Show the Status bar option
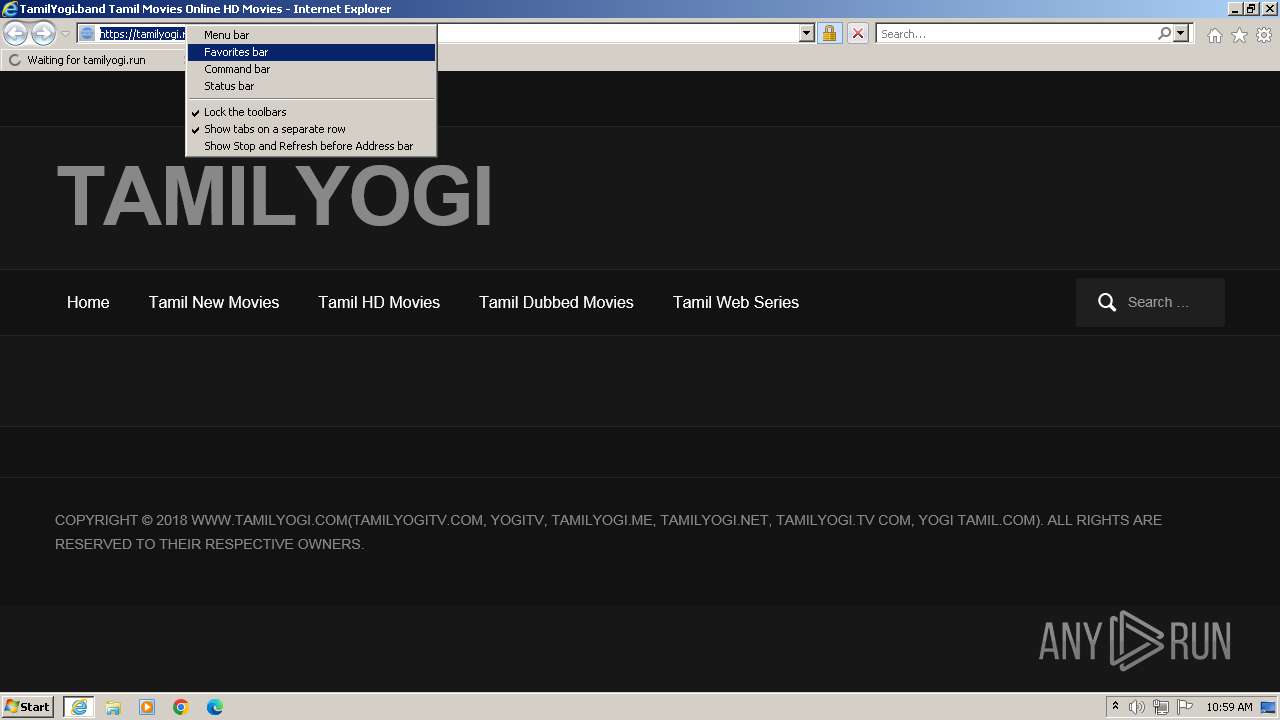The height and width of the screenshot is (720, 1280). (x=311, y=86)
